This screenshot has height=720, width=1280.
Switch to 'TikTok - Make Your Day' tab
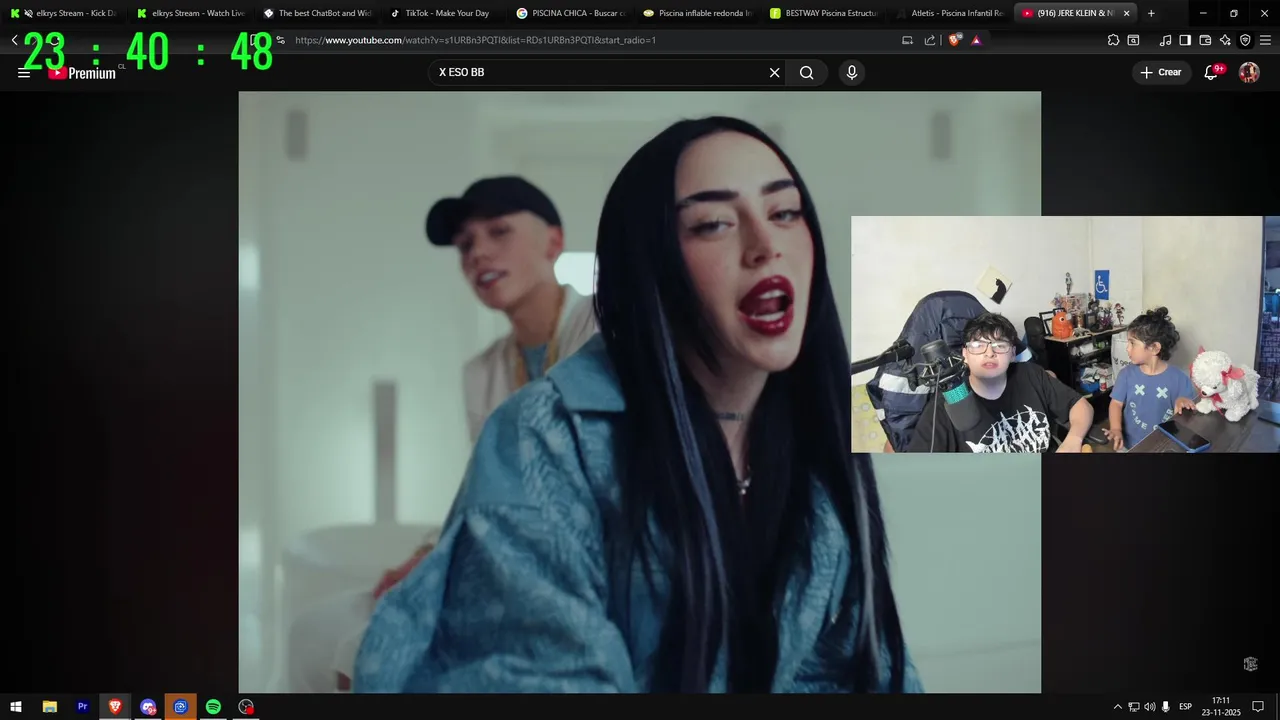444,13
